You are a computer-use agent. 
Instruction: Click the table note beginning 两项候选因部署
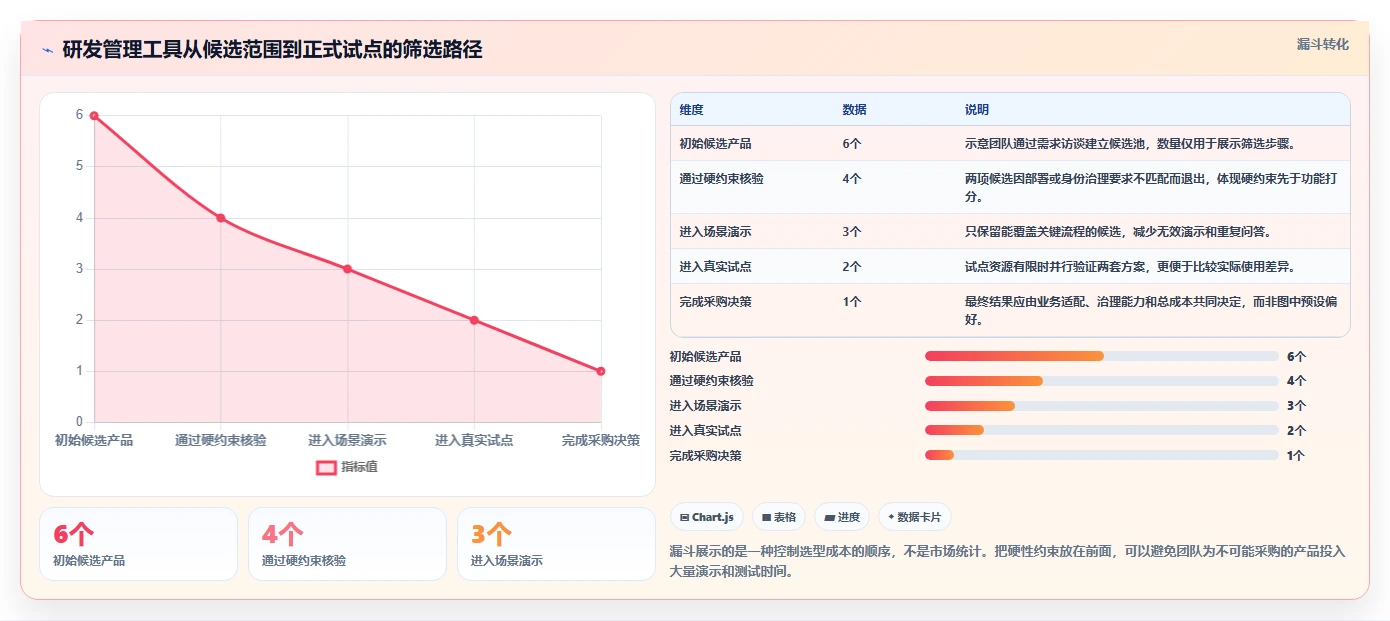coord(1151,188)
